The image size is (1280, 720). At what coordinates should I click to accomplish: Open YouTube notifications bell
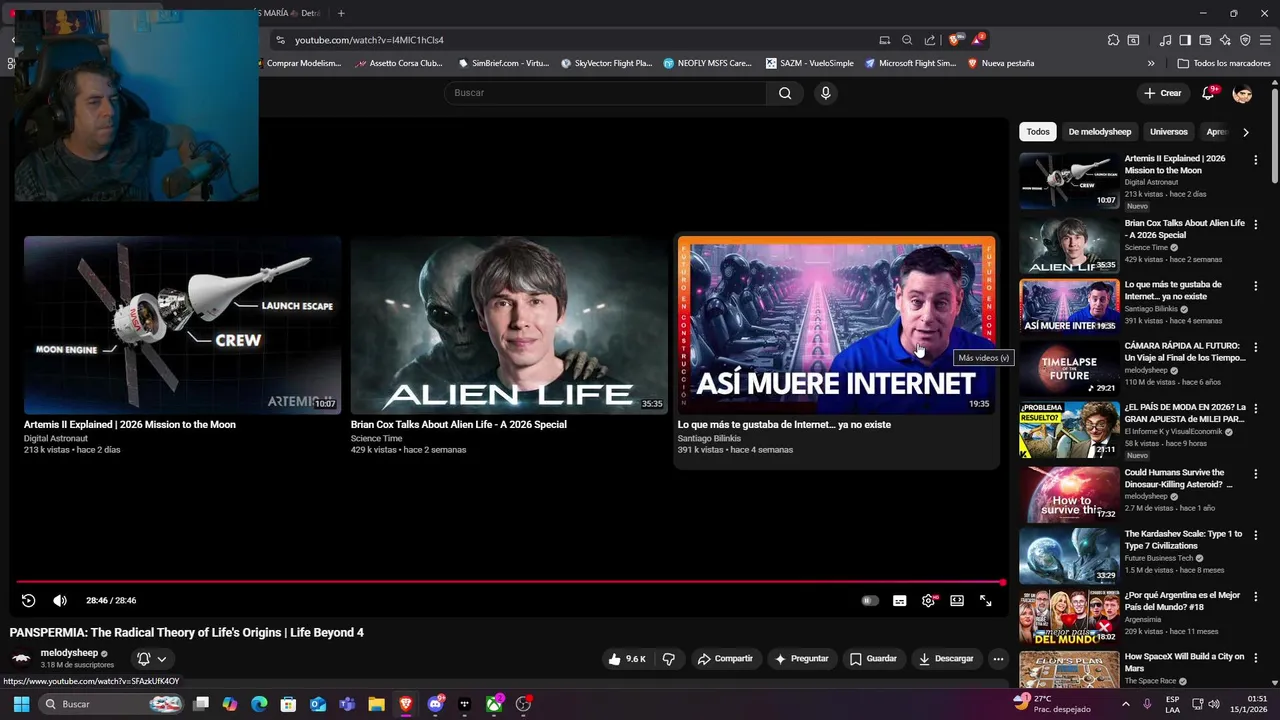1209,93
